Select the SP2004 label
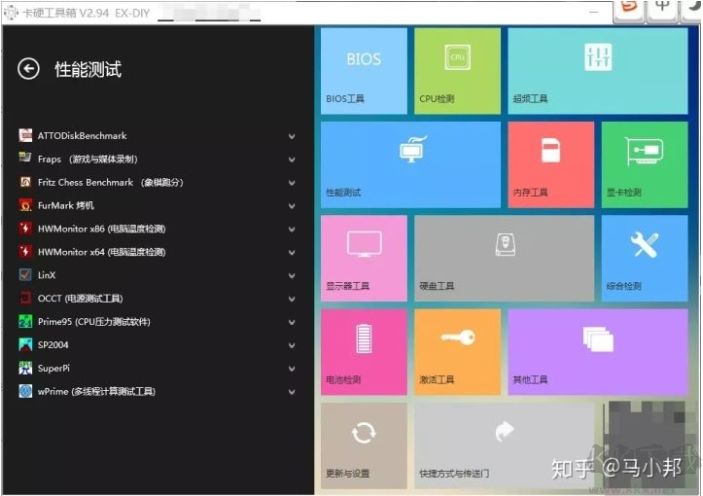703x496 pixels. tap(53, 345)
